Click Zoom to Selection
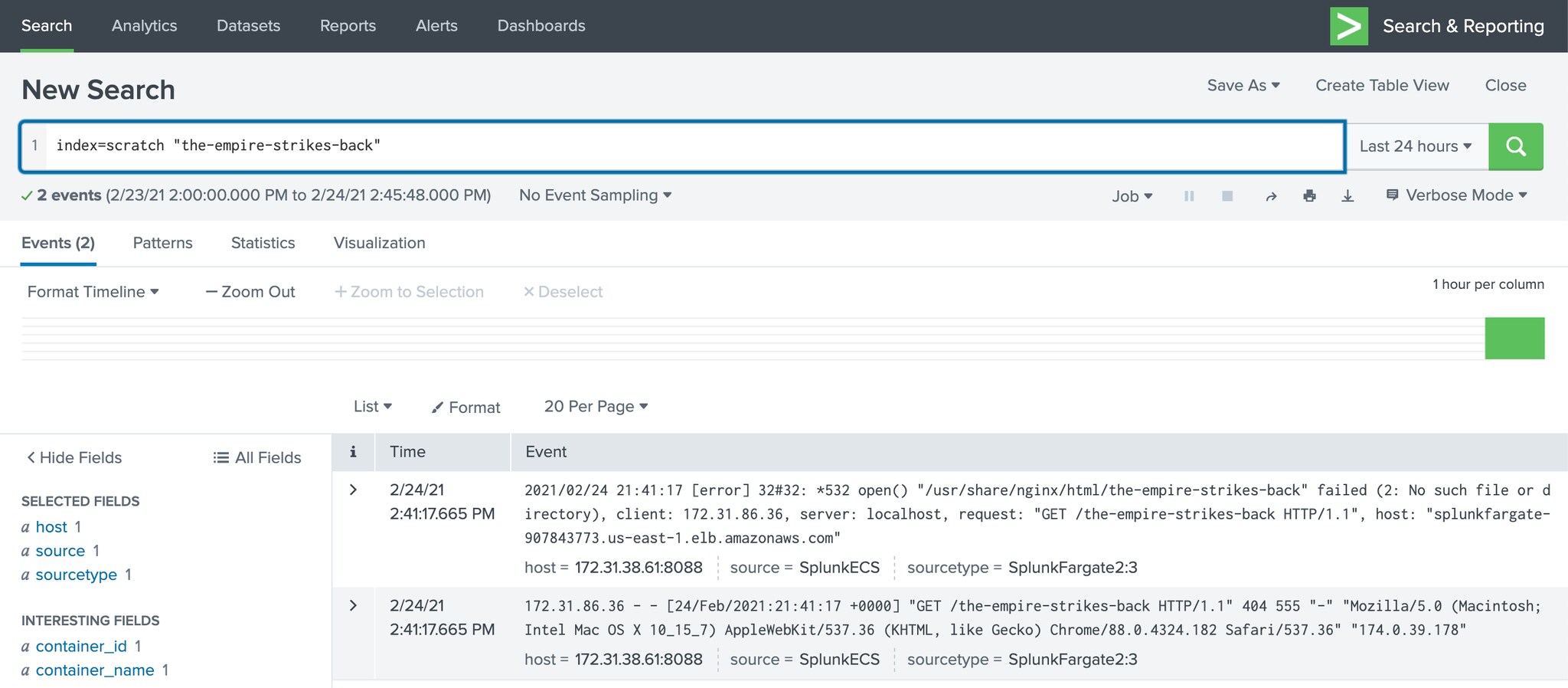The image size is (1568, 688). pyautogui.click(x=410, y=292)
